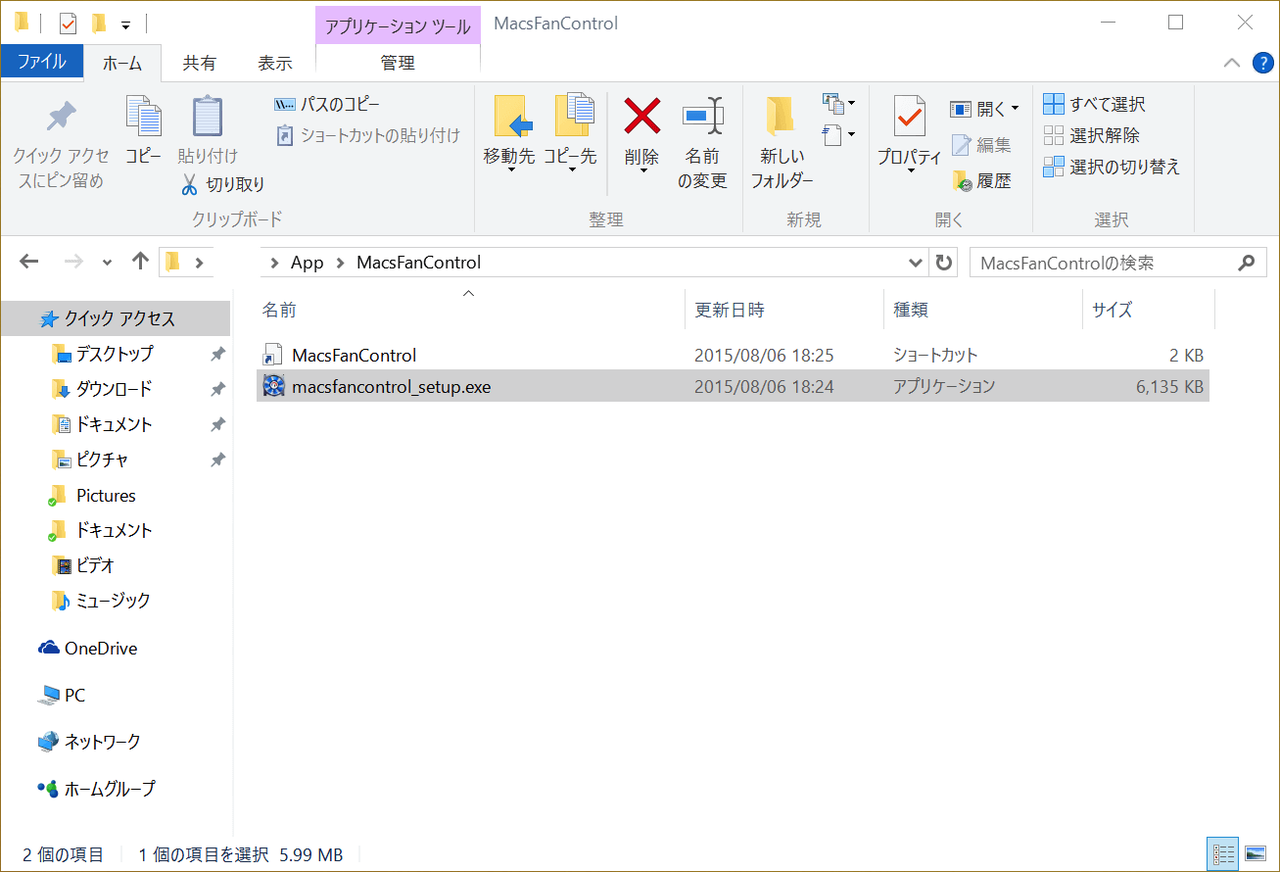Viewport: 1280px width, 872px height.
Task: Click macsfancontrol_setup.exe fan icon
Action: (273, 386)
